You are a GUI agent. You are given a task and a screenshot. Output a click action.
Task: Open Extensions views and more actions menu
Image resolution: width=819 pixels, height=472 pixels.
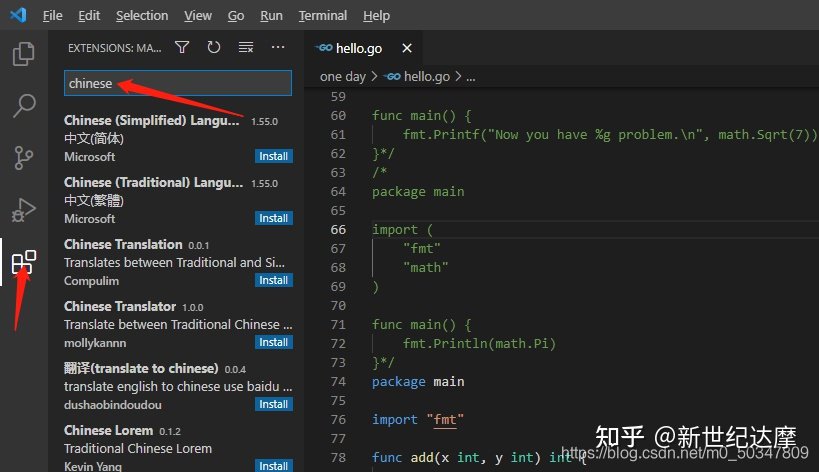[278, 48]
